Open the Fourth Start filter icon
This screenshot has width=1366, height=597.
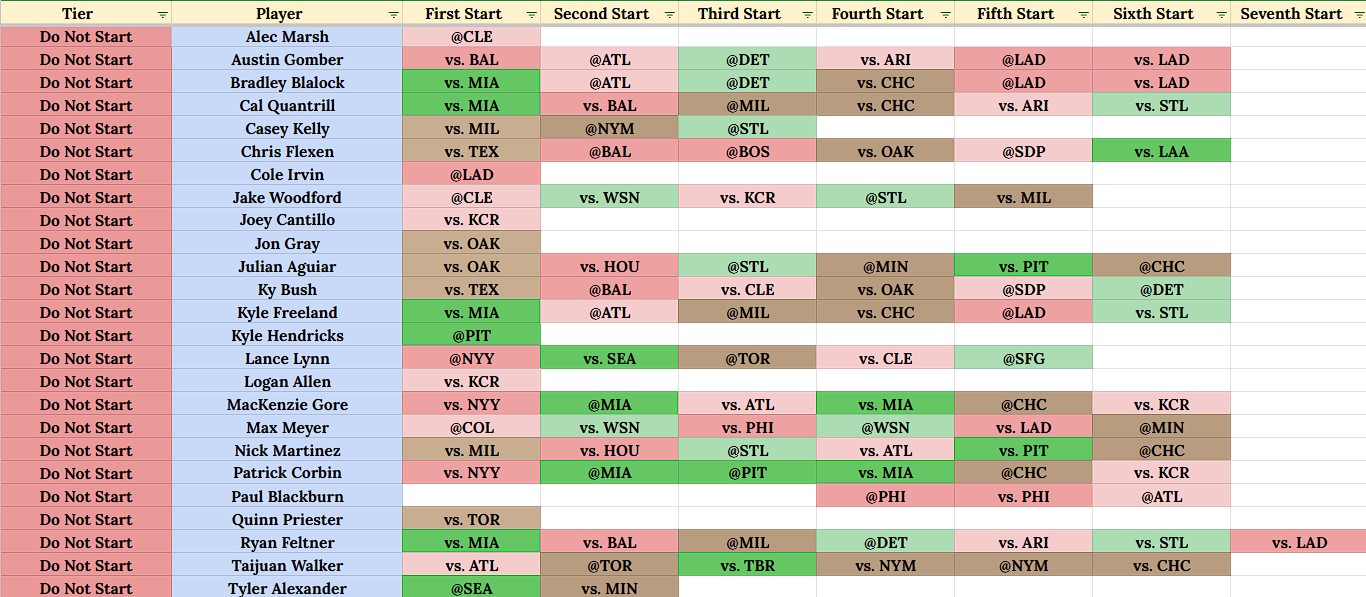pyautogui.click(x=945, y=15)
